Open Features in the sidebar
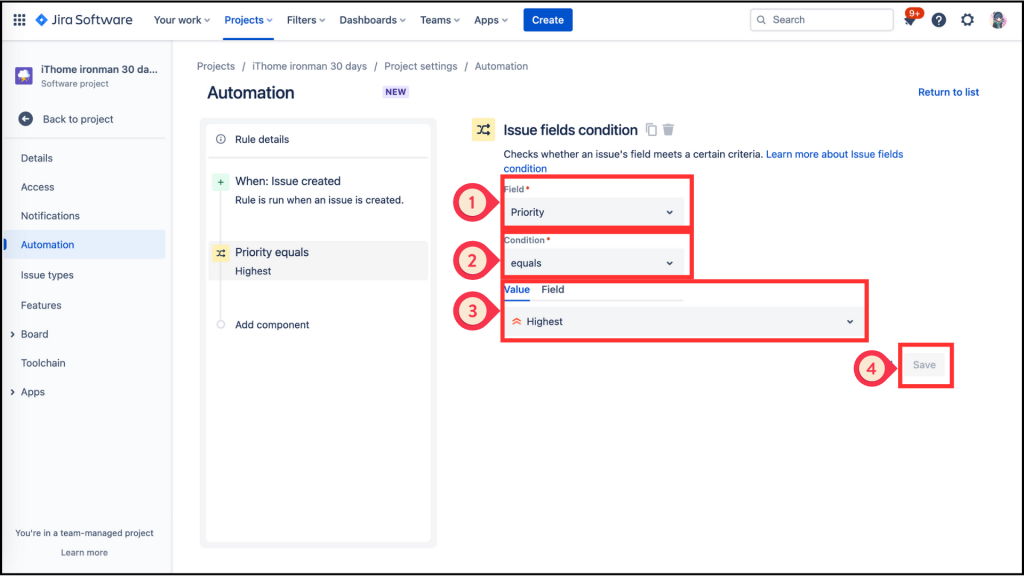This screenshot has width=1024, height=576. click(x=41, y=305)
